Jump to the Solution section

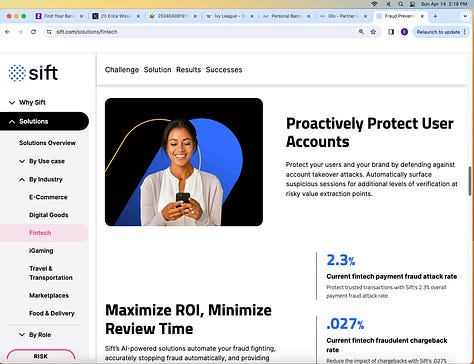tap(157, 70)
